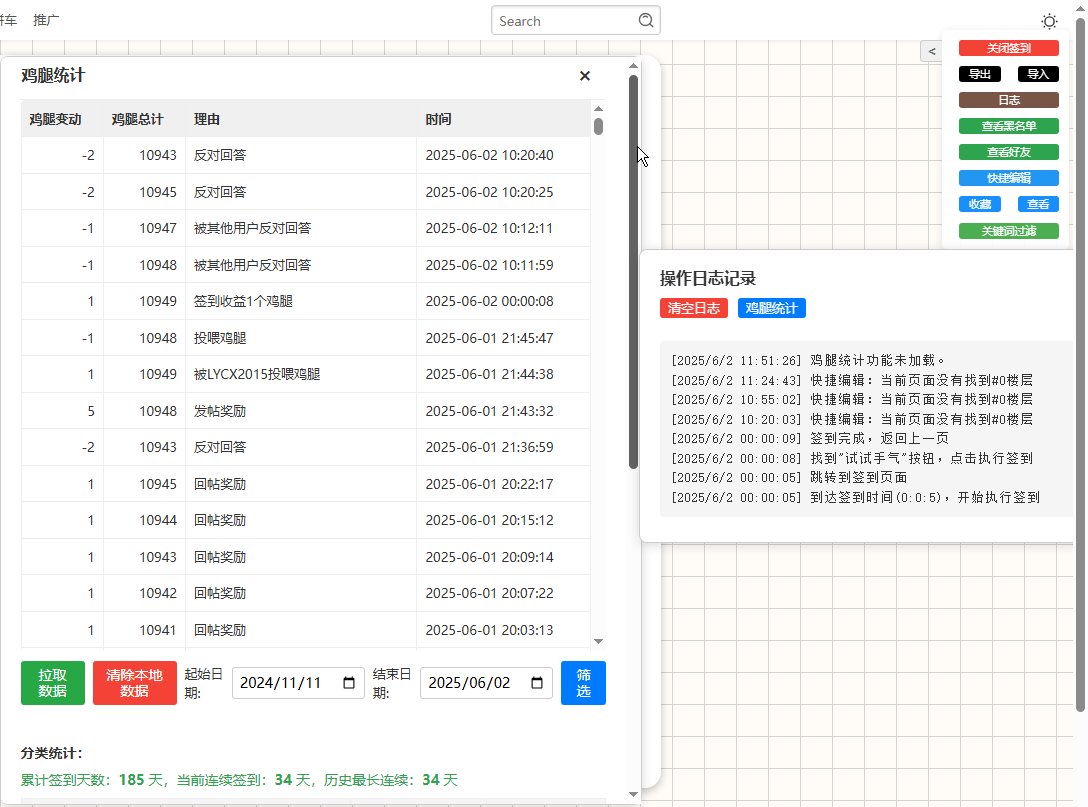Clear local data via 清除本地数据
This screenshot has width=1088, height=807.
point(134,683)
